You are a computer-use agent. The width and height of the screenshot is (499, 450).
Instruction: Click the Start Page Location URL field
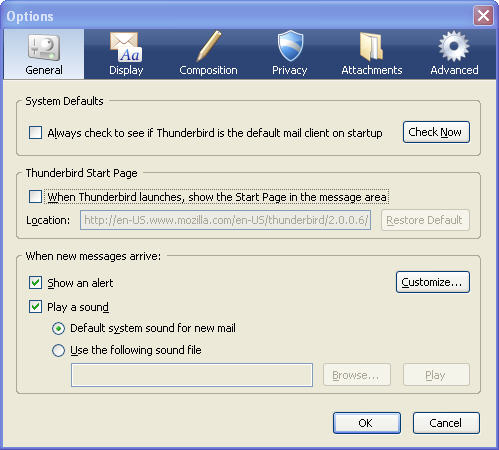click(x=225, y=220)
